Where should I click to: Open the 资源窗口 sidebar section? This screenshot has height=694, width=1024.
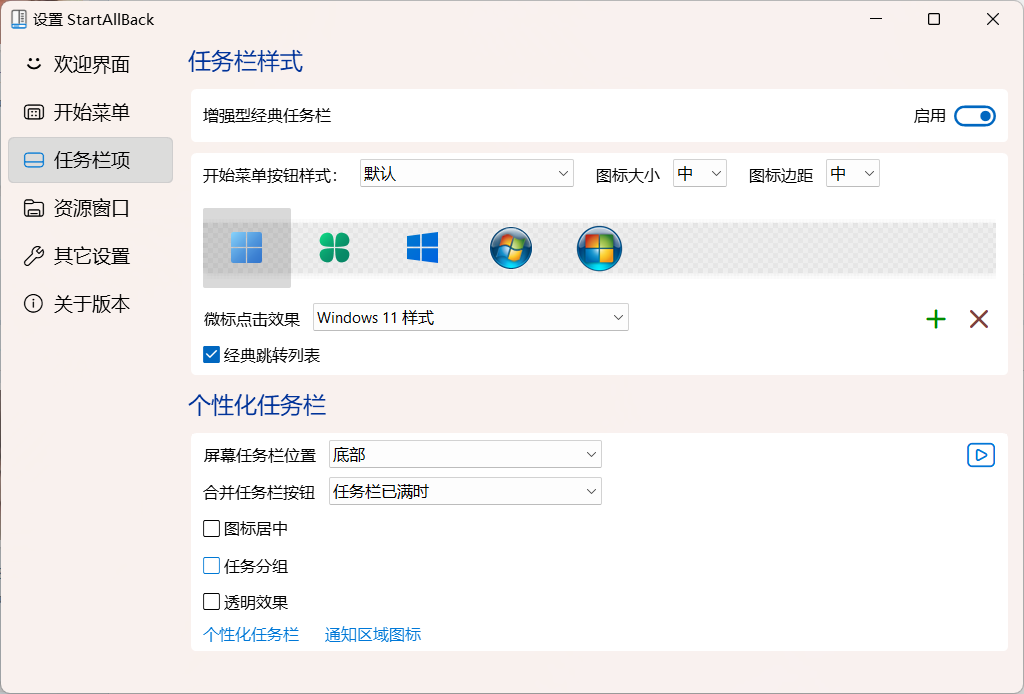pyautogui.click(x=91, y=208)
